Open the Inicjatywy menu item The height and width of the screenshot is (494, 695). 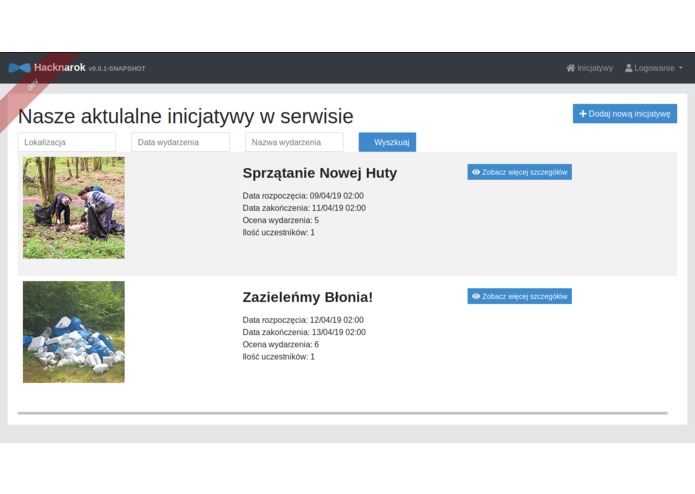[590, 68]
